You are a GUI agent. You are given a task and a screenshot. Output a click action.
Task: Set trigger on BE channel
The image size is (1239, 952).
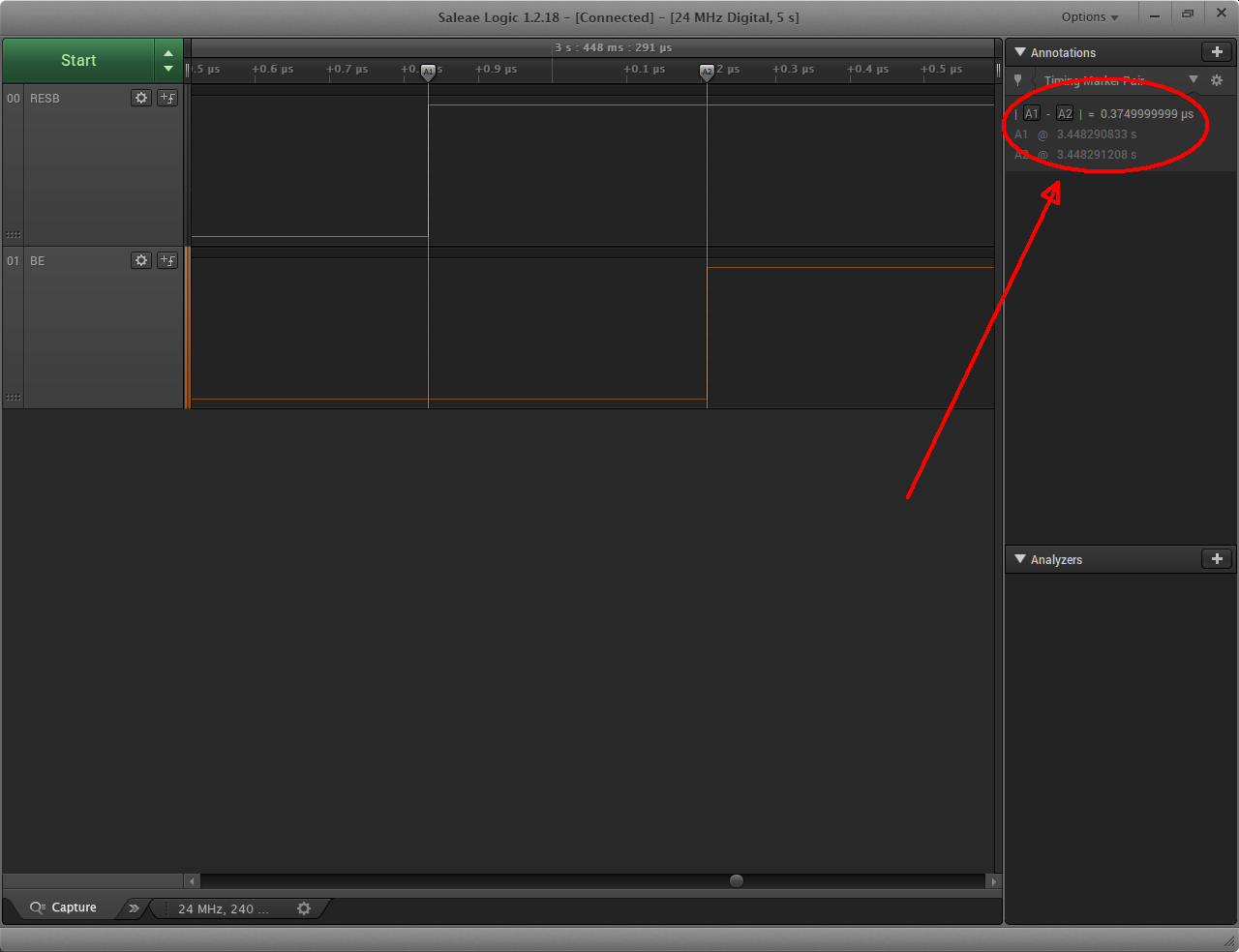click(167, 260)
